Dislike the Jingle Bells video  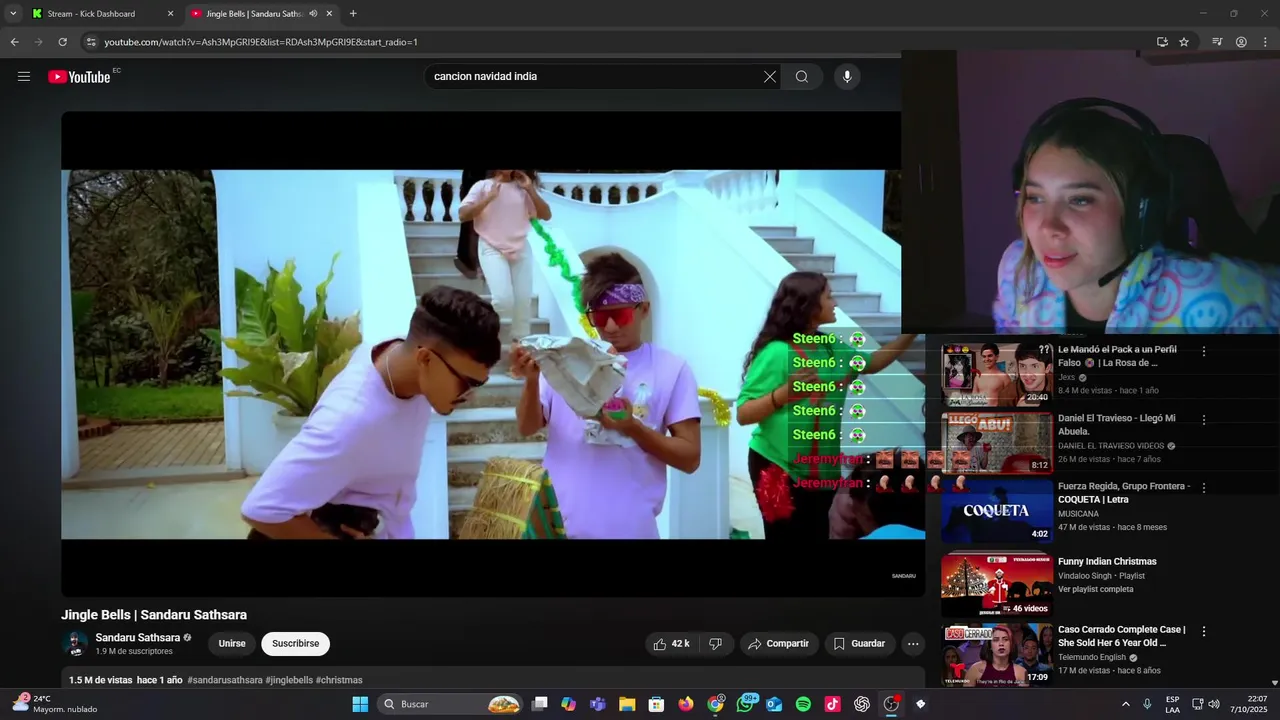[716, 644]
